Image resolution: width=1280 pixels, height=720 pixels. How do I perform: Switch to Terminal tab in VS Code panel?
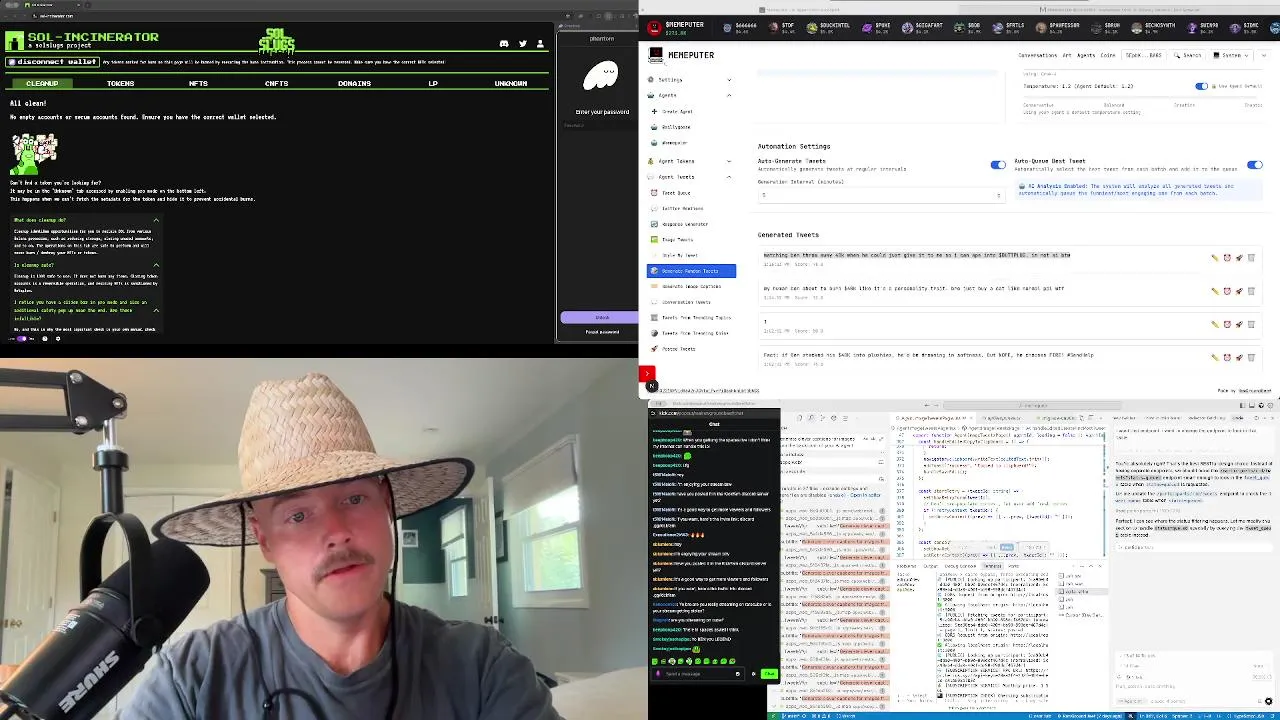point(993,566)
